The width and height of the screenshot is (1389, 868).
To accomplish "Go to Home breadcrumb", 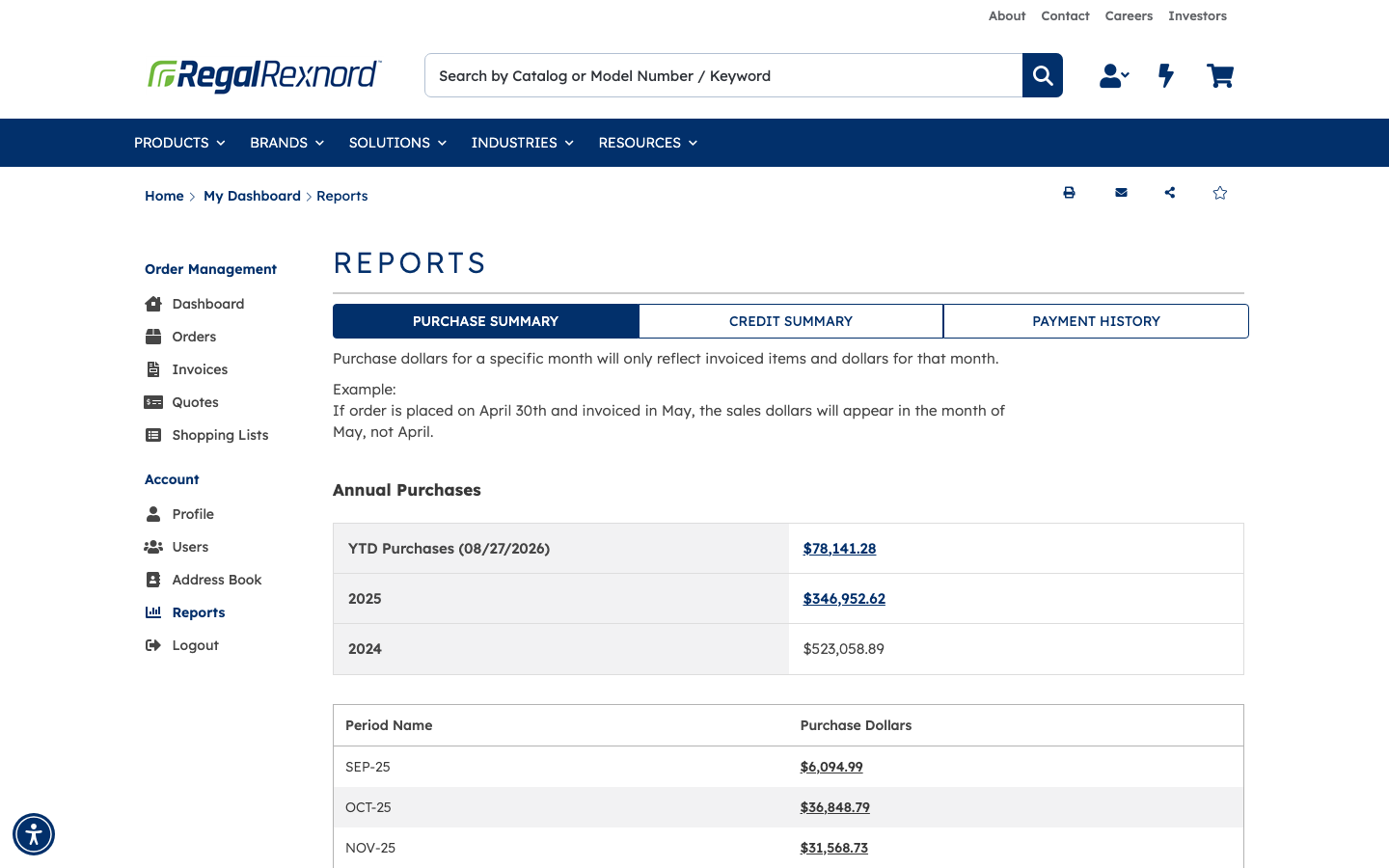I will pos(164,196).
